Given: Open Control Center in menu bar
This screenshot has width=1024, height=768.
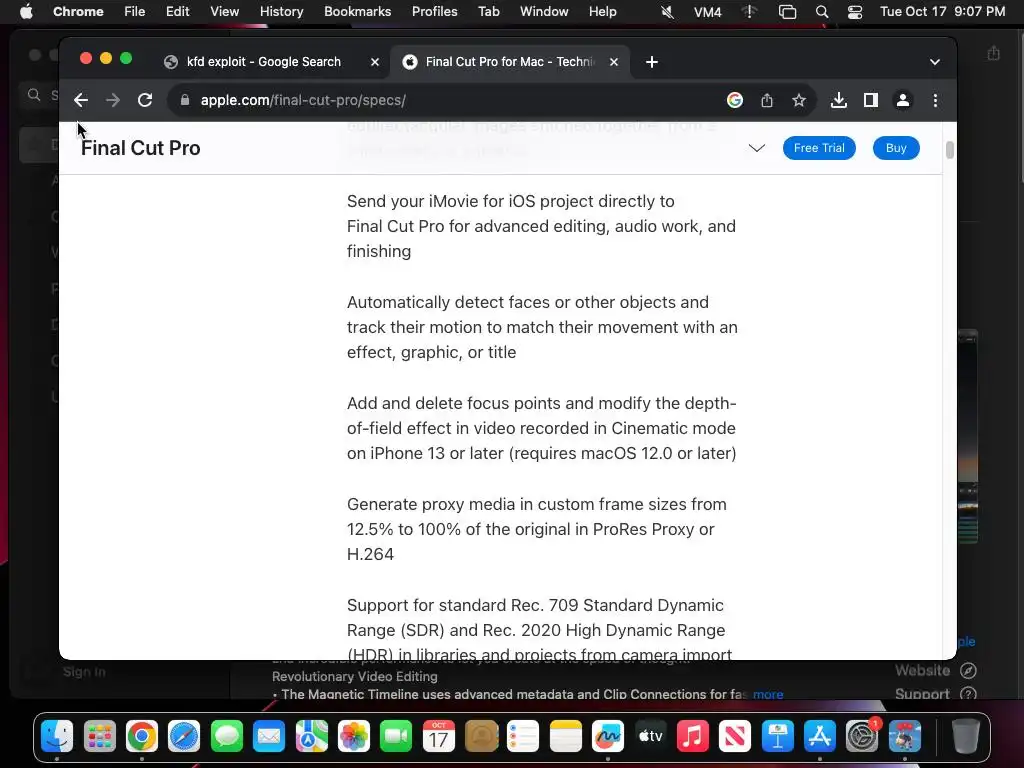Looking at the screenshot, I should coord(855,12).
